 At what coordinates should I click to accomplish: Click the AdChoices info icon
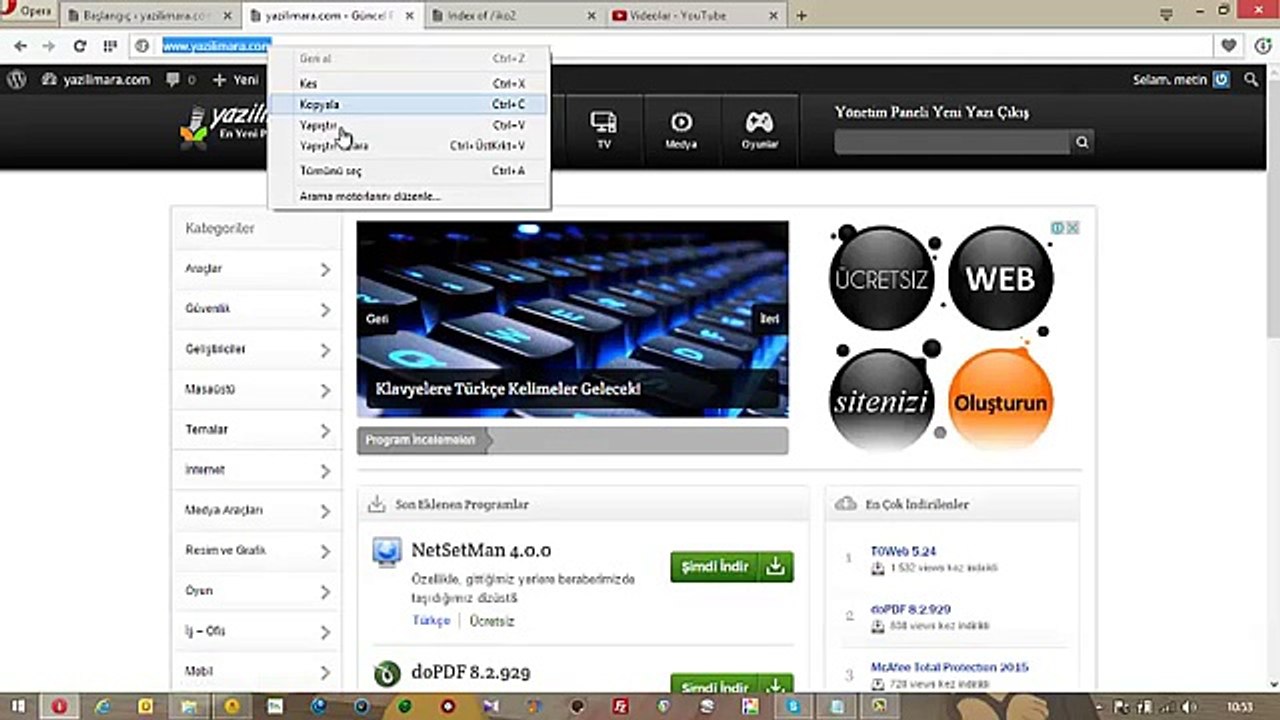[x=1058, y=228]
